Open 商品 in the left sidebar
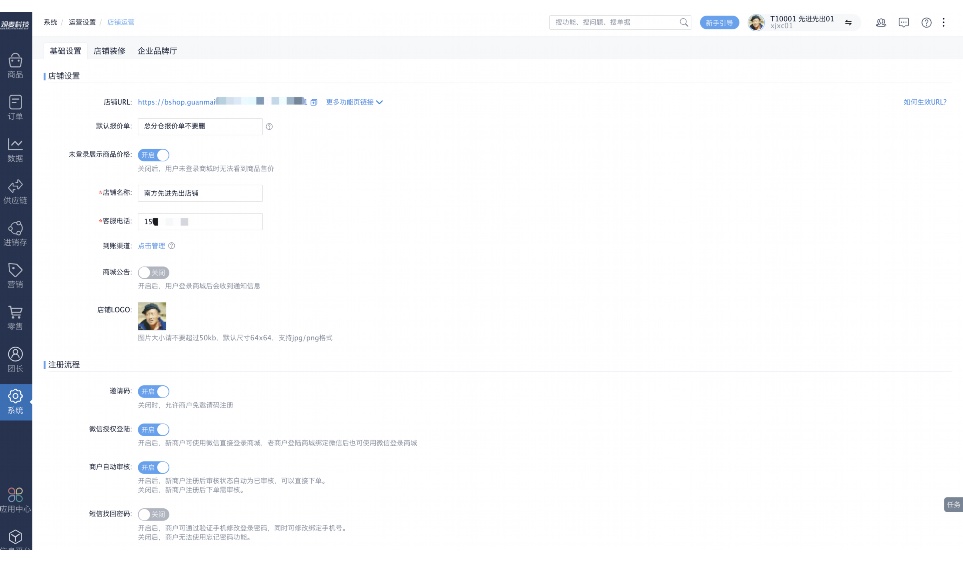The width and height of the screenshot is (963, 562). (x=15, y=65)
